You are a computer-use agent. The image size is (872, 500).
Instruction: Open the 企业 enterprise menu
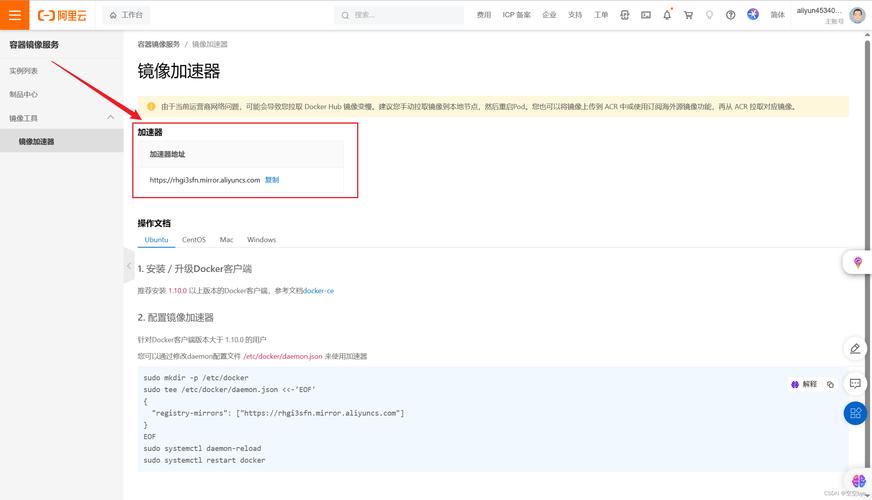click(549, 15)
